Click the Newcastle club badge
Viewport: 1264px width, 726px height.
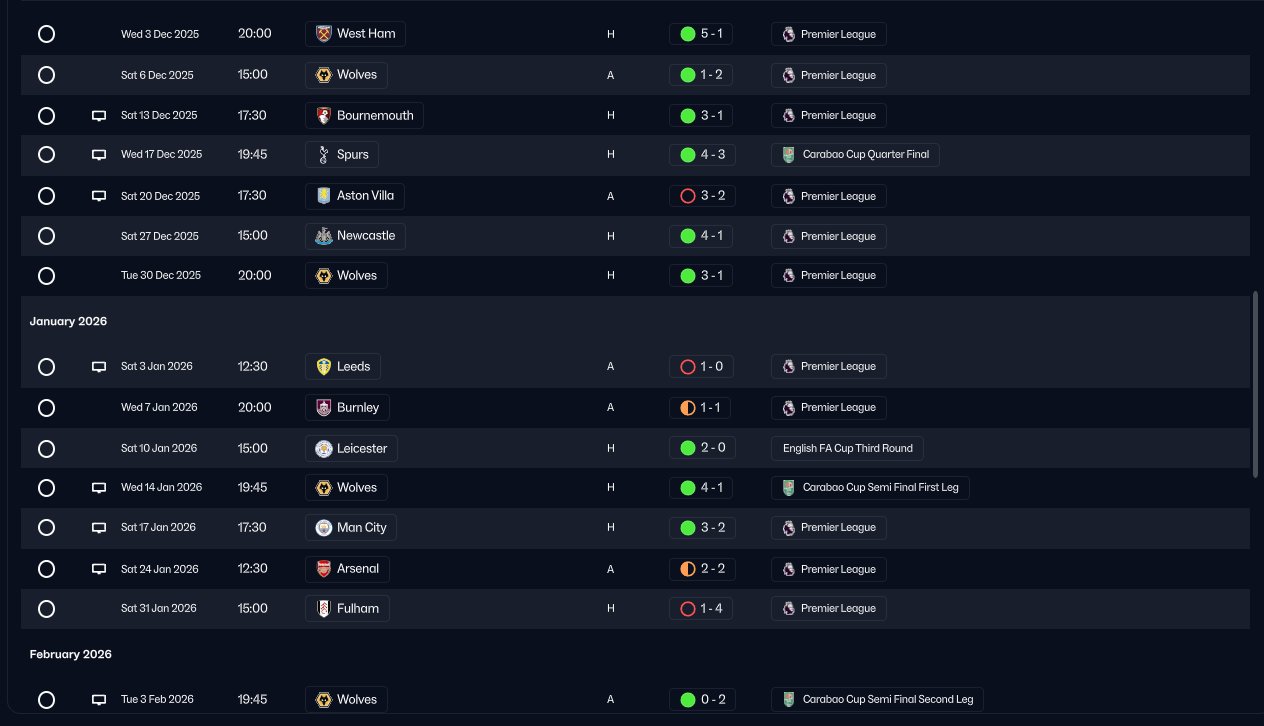(x=323, y=236)
